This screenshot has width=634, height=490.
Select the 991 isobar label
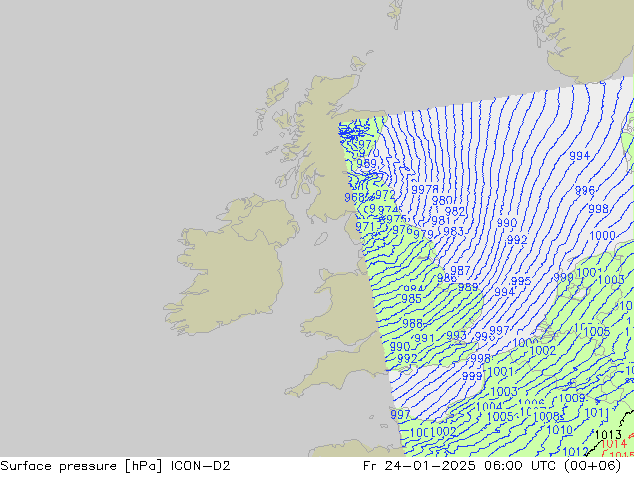pyautogui.click(x=424, y=338)
